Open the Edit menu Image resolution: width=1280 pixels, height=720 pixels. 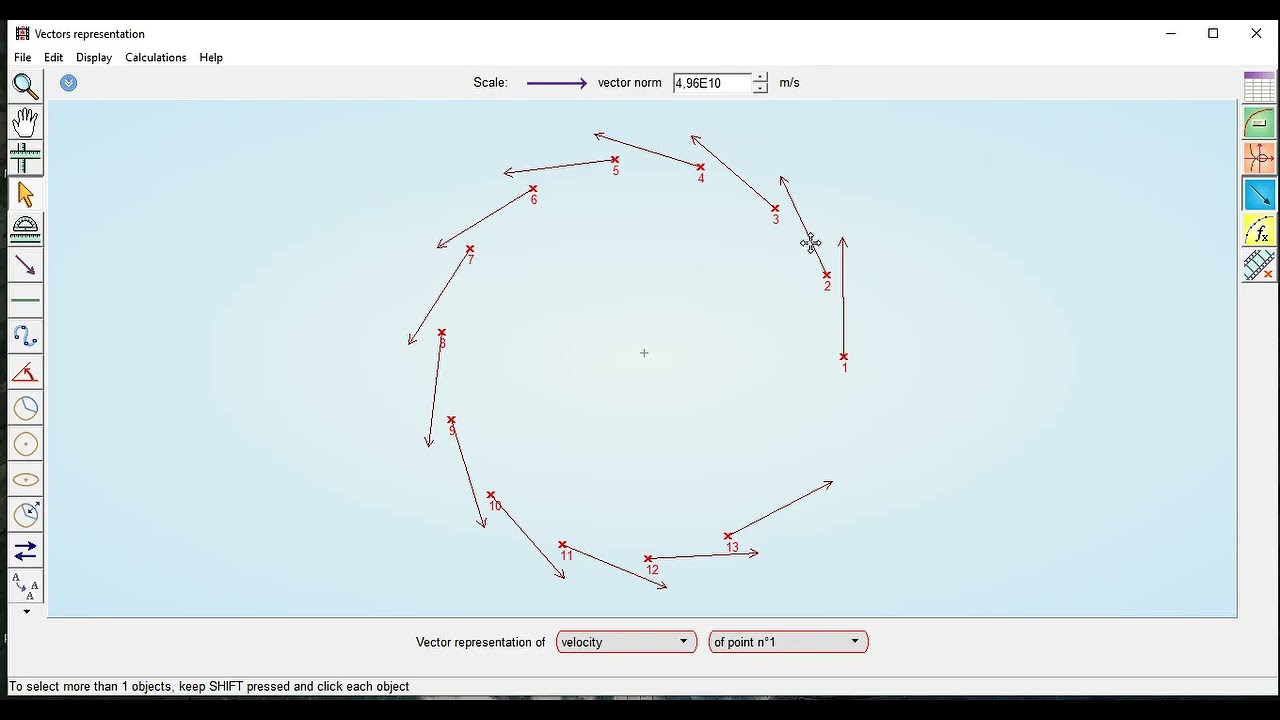[53, 57]
